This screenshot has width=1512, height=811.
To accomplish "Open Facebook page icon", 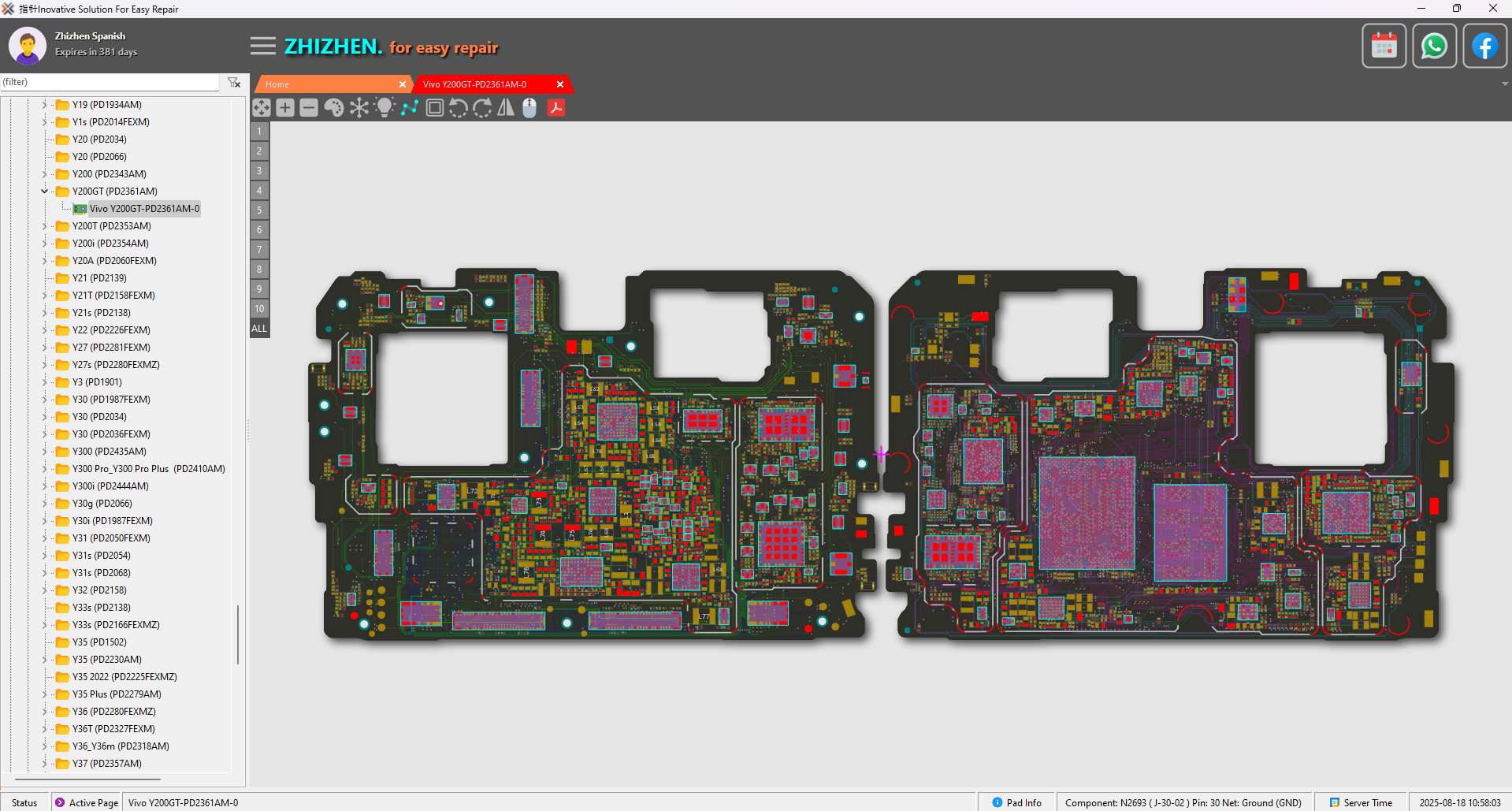I will click(1485, 47).
